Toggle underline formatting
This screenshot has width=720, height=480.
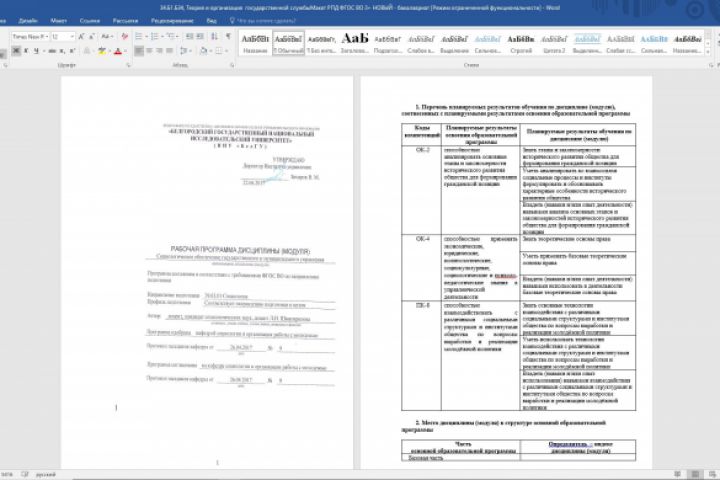[36, 51]
